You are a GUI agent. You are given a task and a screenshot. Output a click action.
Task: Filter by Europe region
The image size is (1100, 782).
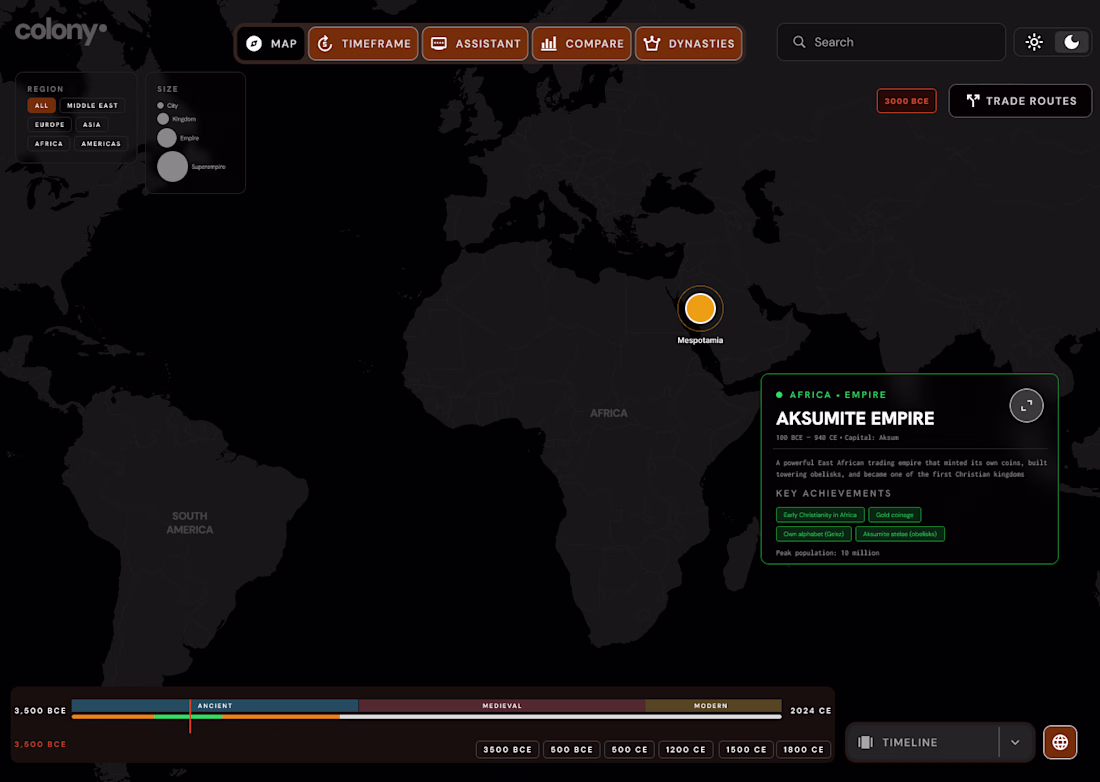(49, 124)
